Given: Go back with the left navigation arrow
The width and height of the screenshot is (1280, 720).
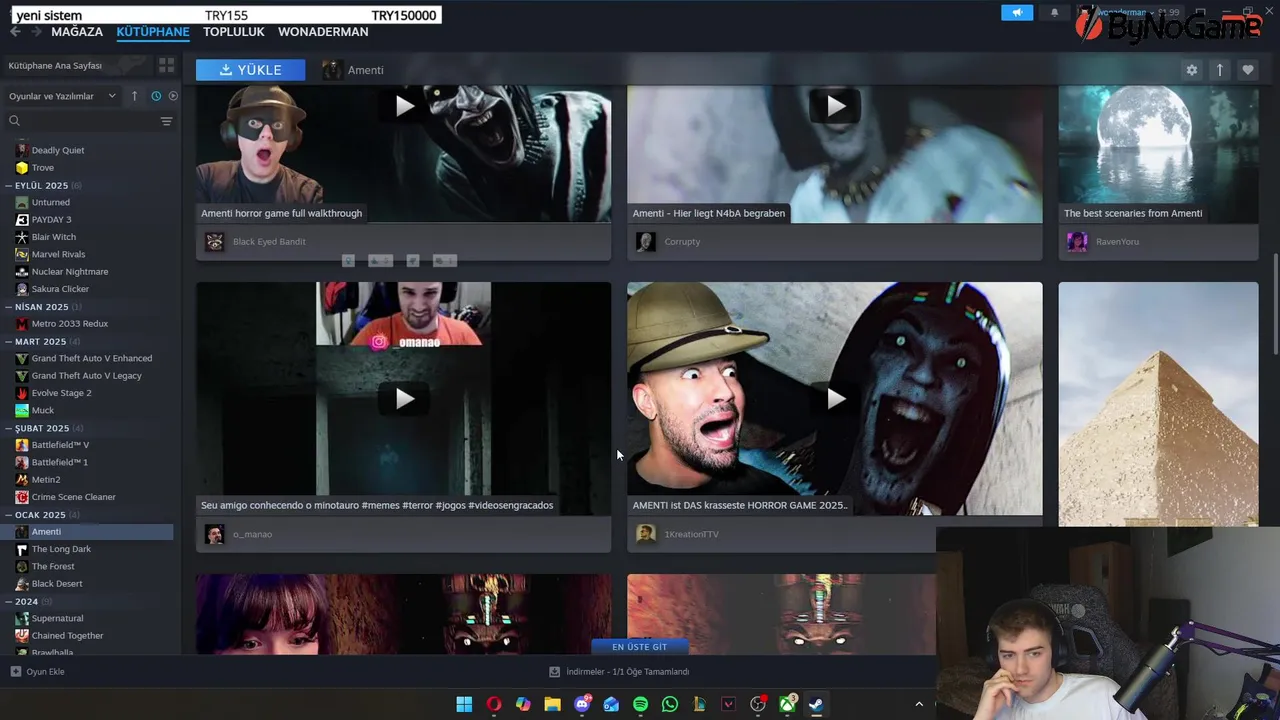Looking at the screenshot, I should click(15, 32).
